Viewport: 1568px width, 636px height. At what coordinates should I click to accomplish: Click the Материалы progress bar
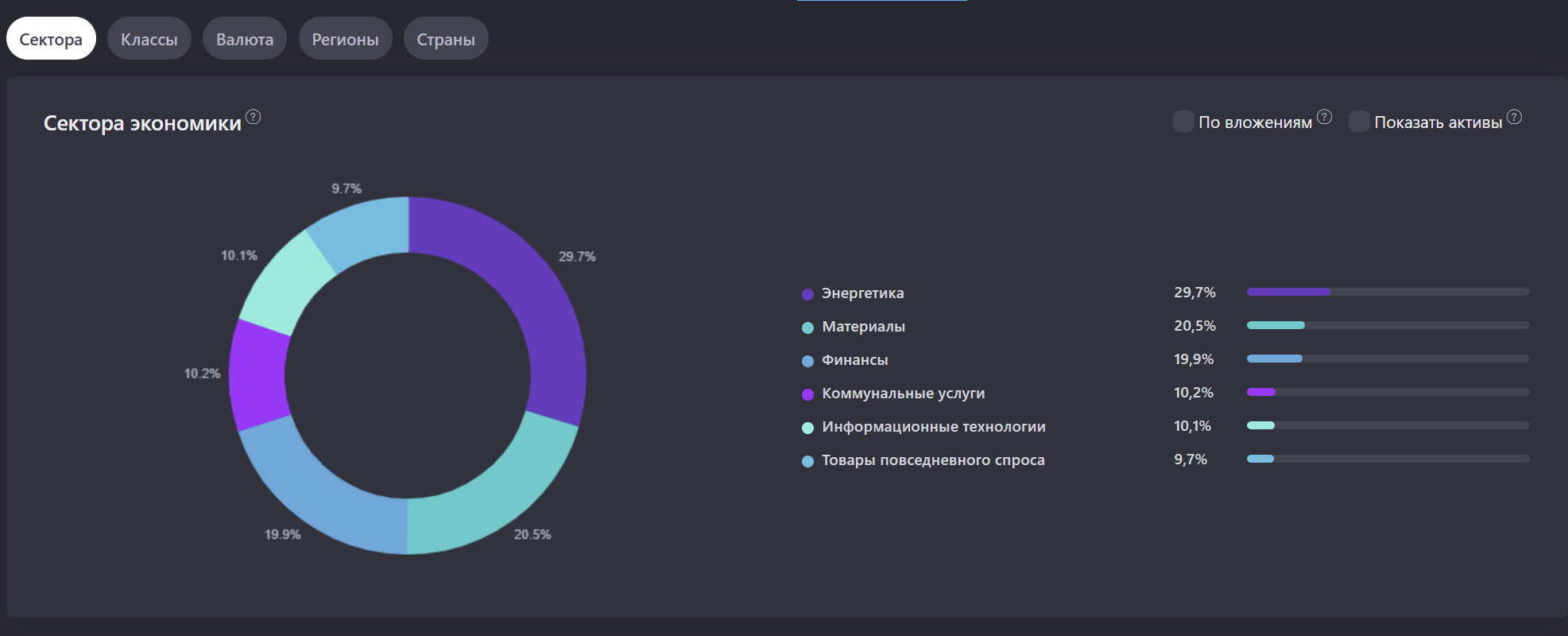coord(1388,325)
